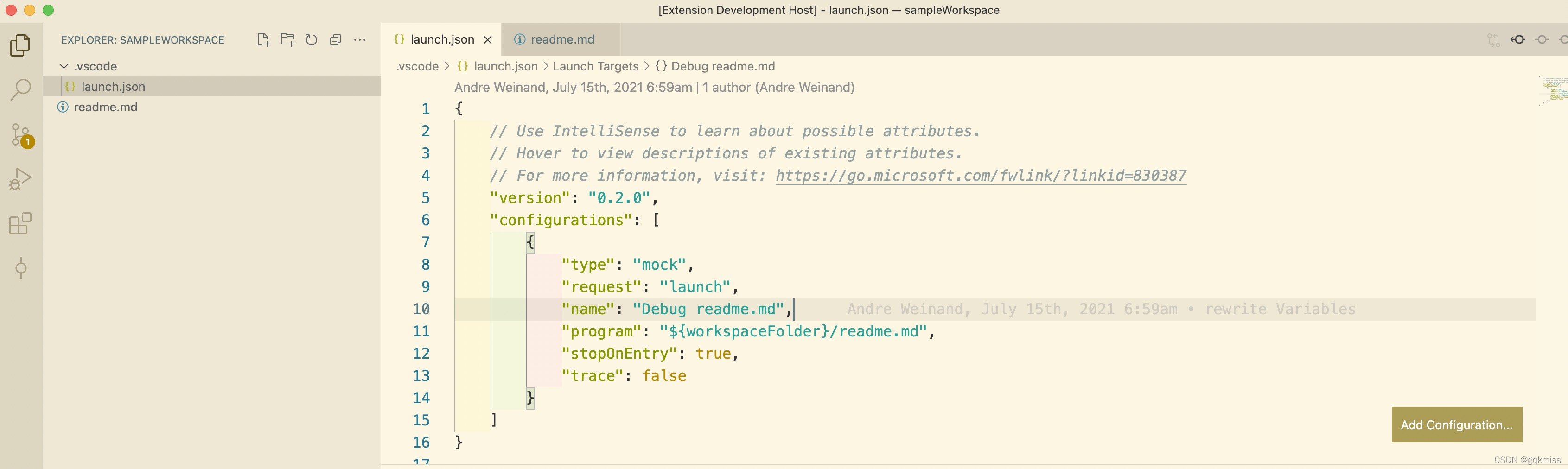The image size is (1568, 469).
Task: Click inline blame annotation on line 10
Action: point(1101,309)
